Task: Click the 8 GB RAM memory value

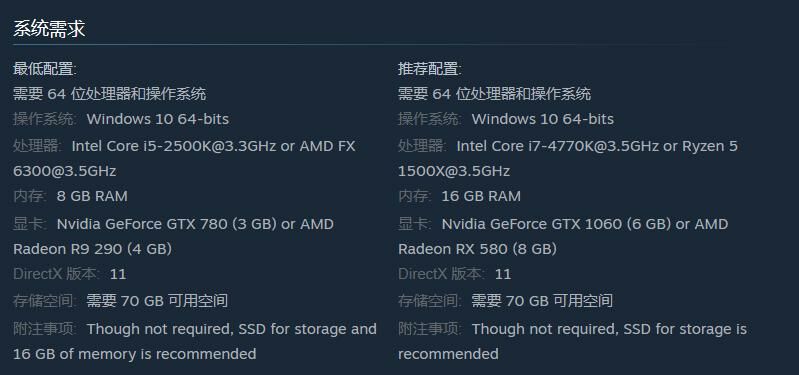Action: click(x=92, y=196)
